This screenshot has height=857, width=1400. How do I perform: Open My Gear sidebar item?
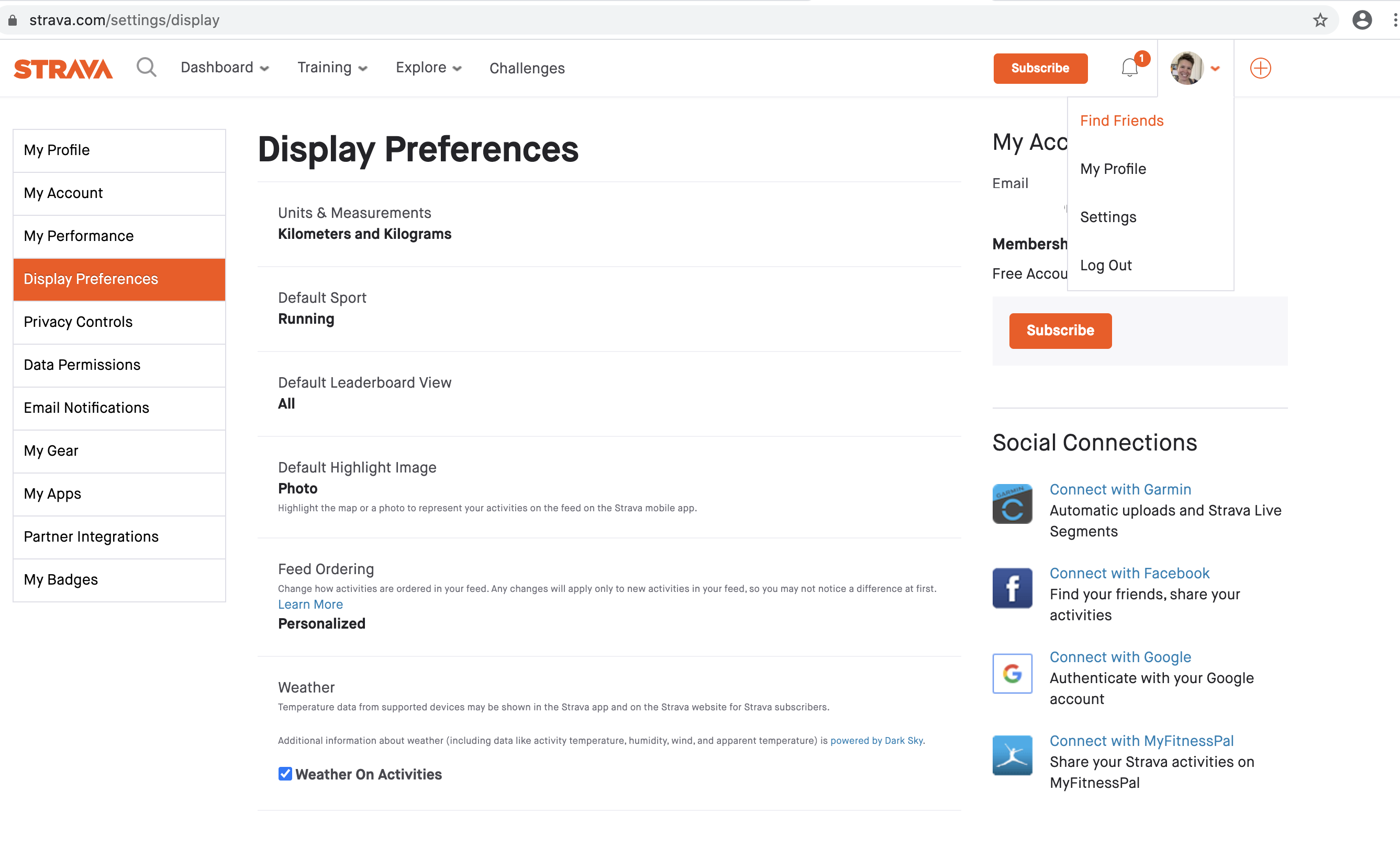[119, 451]
